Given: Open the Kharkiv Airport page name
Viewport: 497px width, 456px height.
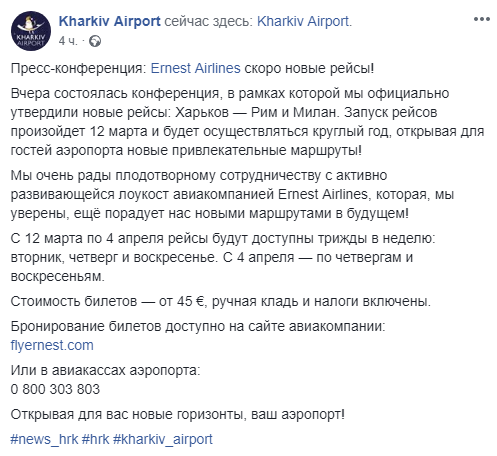Looking at the screenshot, I should (x=110, y=21).
